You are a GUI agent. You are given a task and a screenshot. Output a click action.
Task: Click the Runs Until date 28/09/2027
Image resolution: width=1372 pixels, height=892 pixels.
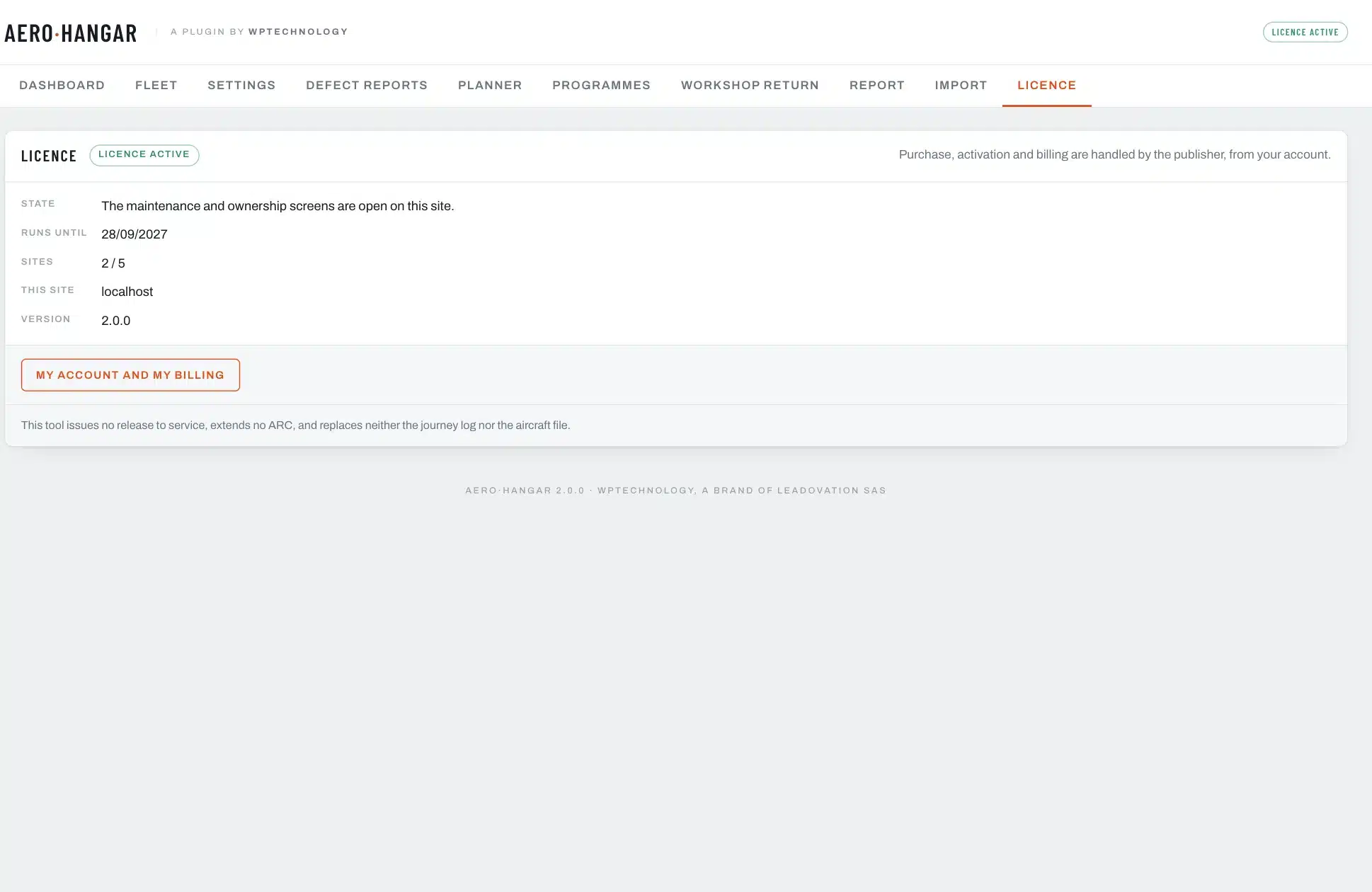point(135,234)
